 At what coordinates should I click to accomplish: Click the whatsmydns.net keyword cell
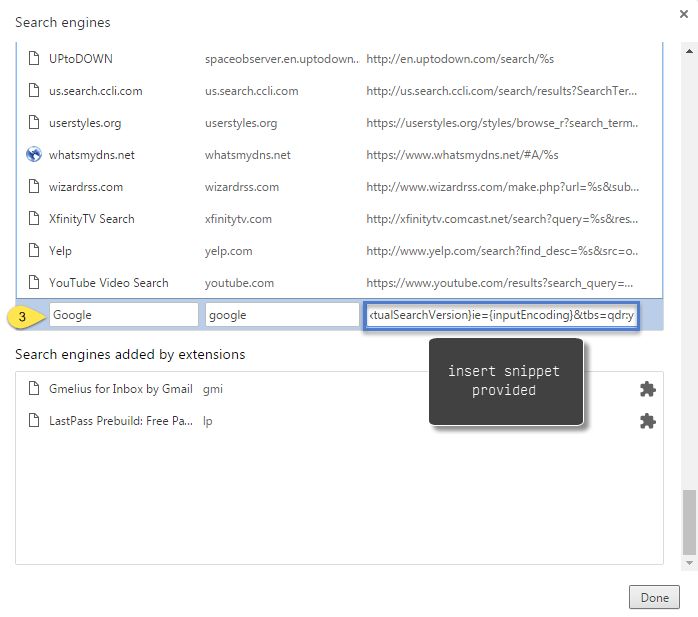[x=248, y=155]
